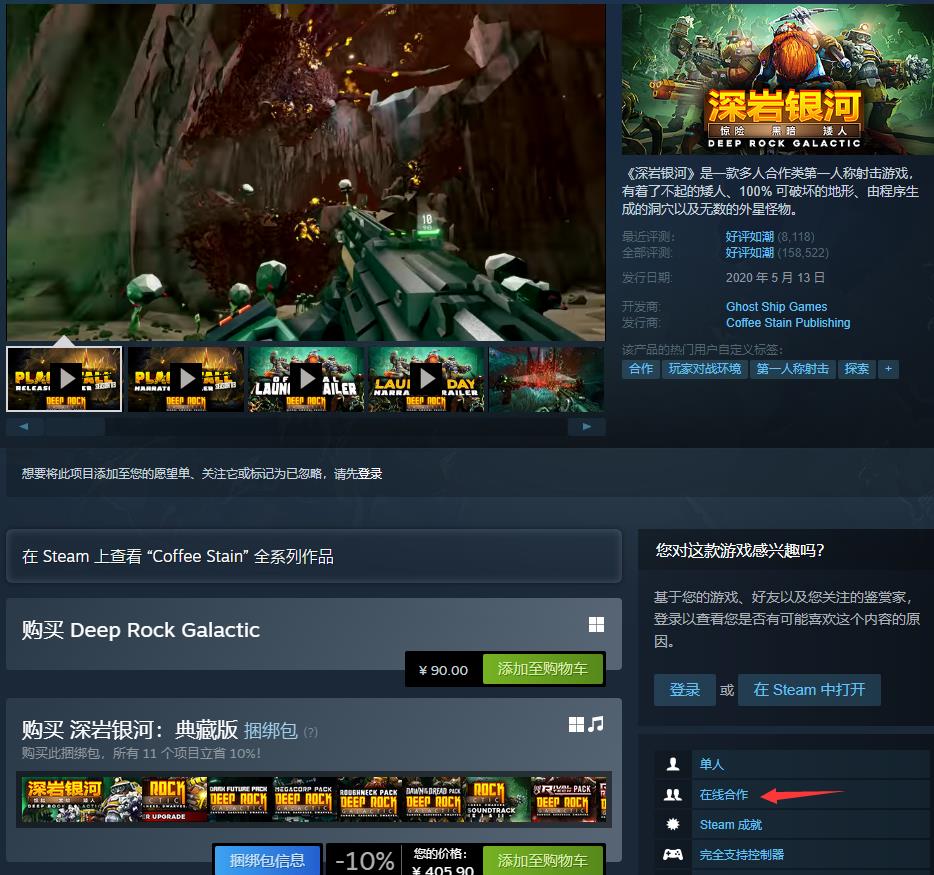Screen dimensions: 934x875
Task: Select the 第一人称射击 tag
Action: click(x=792, y=369)
